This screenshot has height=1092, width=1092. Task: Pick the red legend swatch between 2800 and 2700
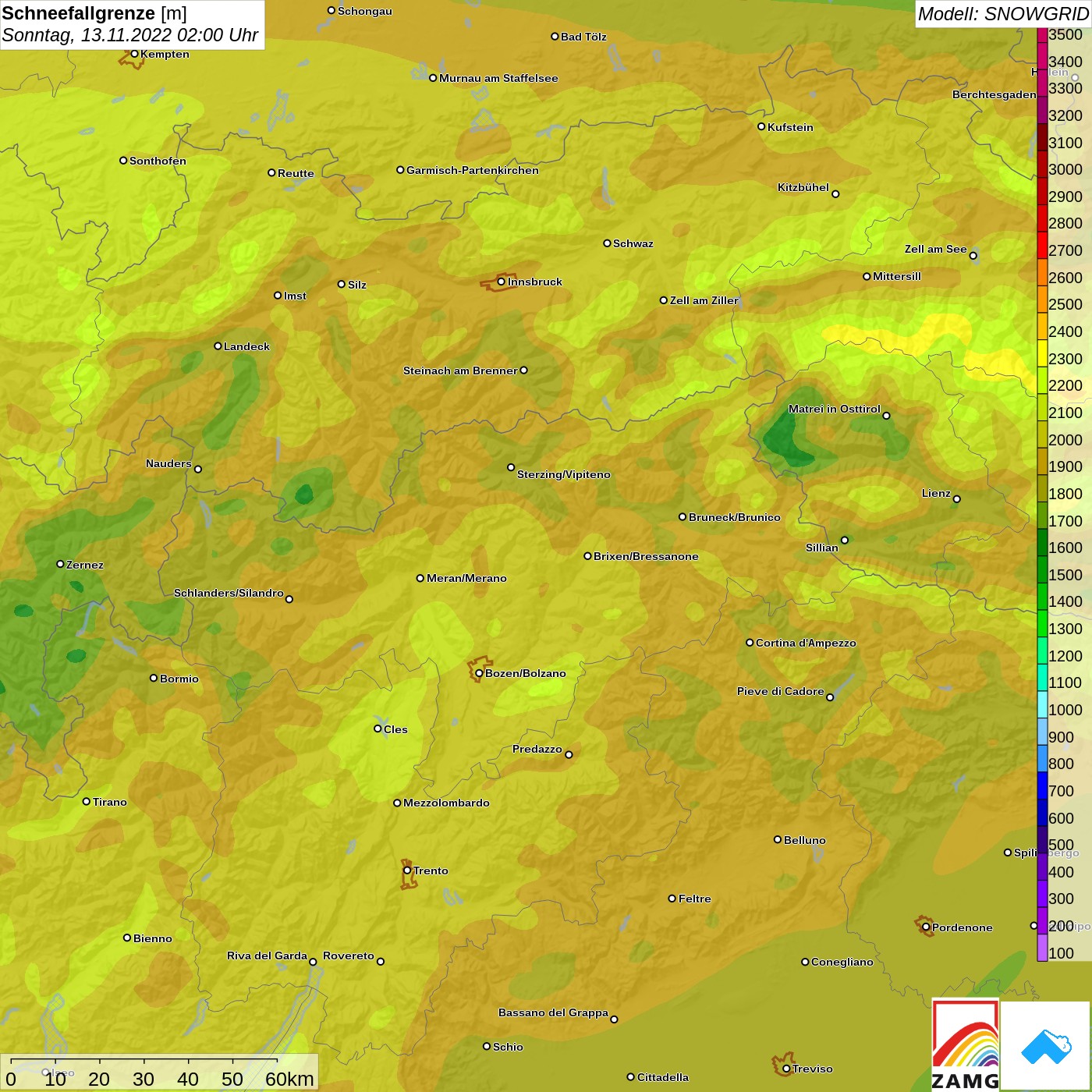1042,245
